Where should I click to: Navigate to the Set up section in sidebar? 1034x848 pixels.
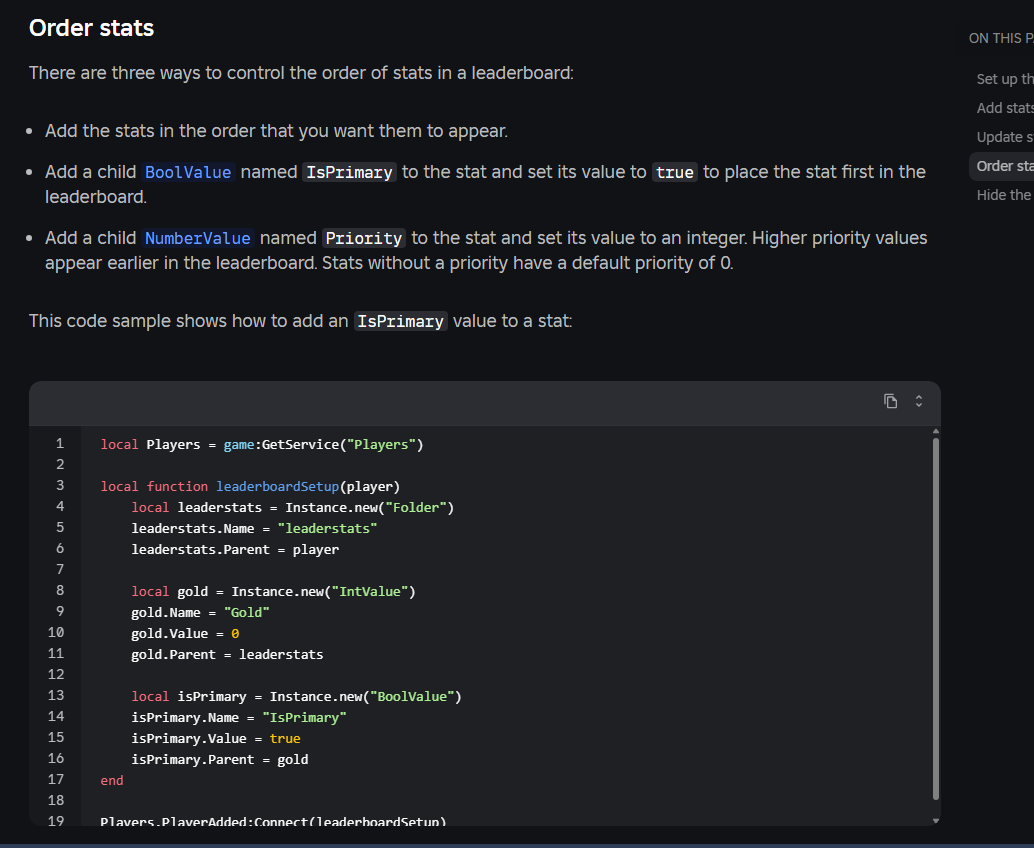pyautogui.click(x=1004, y=78)
